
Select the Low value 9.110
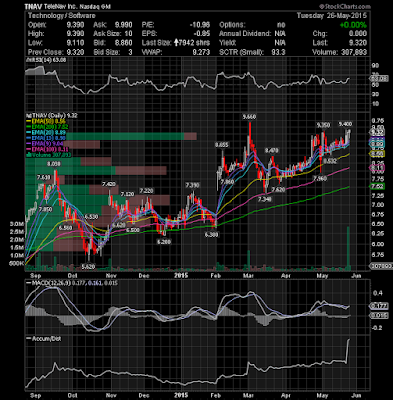click(75, 43)
